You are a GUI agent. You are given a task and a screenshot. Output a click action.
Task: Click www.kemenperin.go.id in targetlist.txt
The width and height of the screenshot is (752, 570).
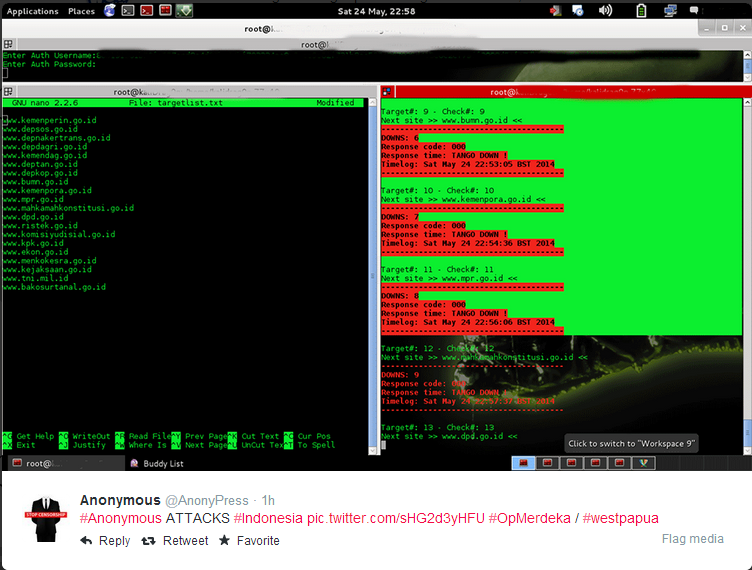[50, 120]
